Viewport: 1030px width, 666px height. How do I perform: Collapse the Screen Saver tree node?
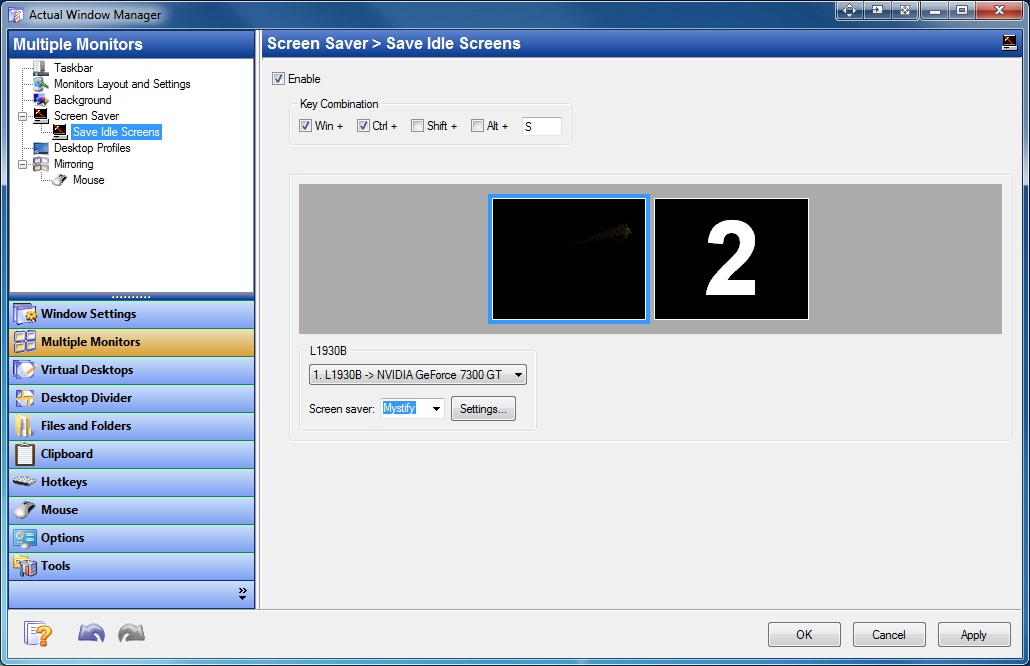click(x=22, y=116)
